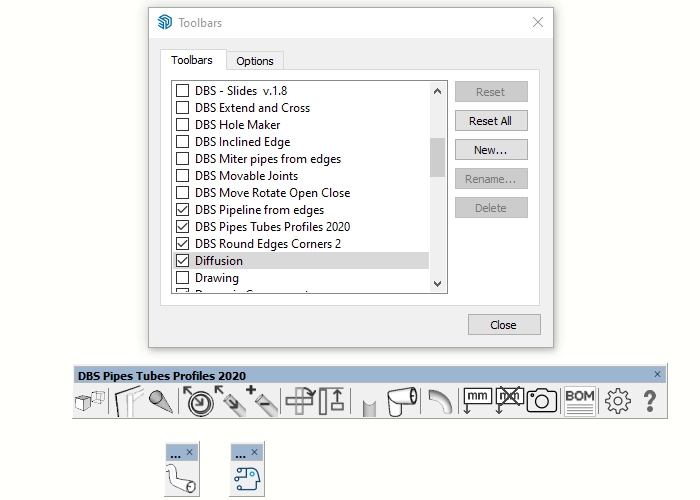
Task: Select the 'DBS Movable Joints' list label
Action: click(x=246, y=175)
